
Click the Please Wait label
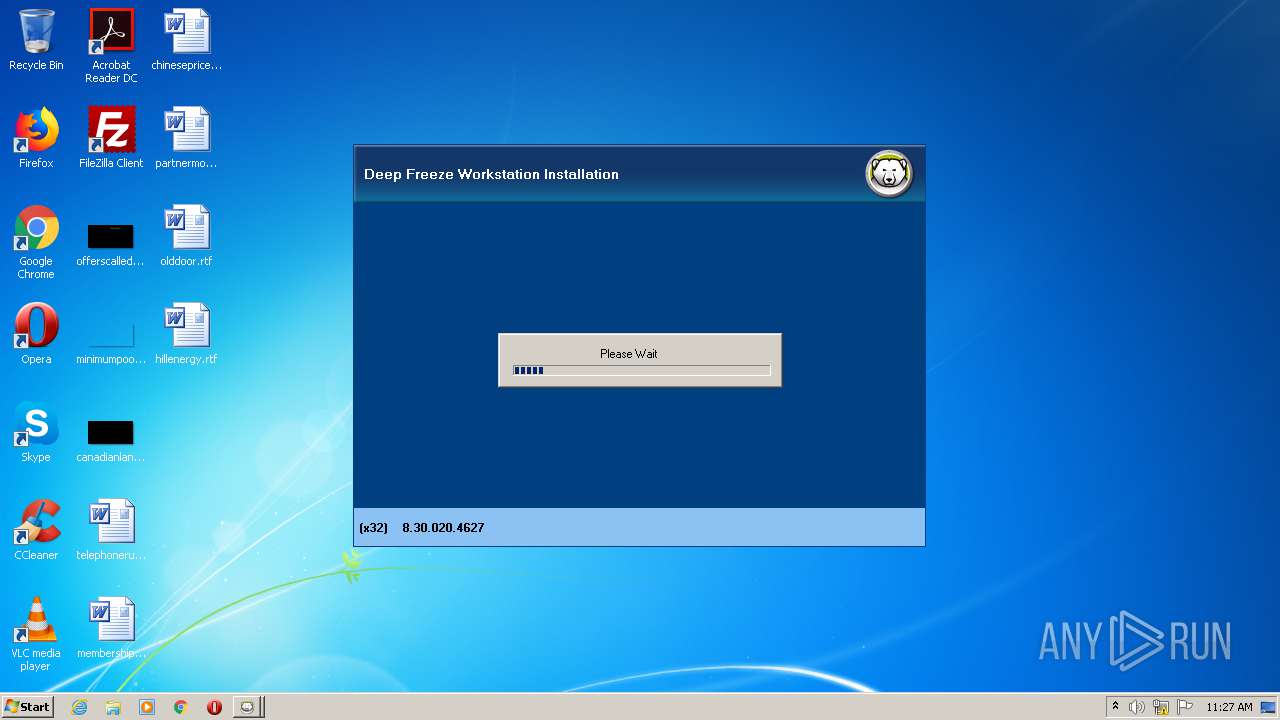click(629, 353)
